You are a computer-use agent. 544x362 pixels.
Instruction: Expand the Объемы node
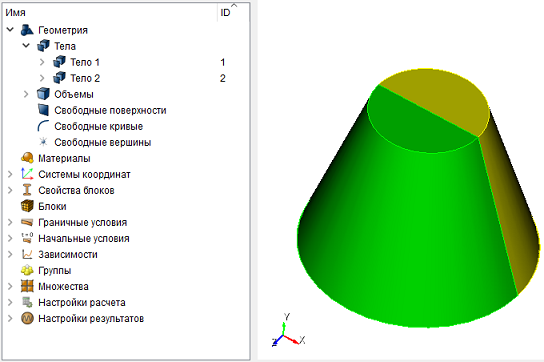[26, 94]
